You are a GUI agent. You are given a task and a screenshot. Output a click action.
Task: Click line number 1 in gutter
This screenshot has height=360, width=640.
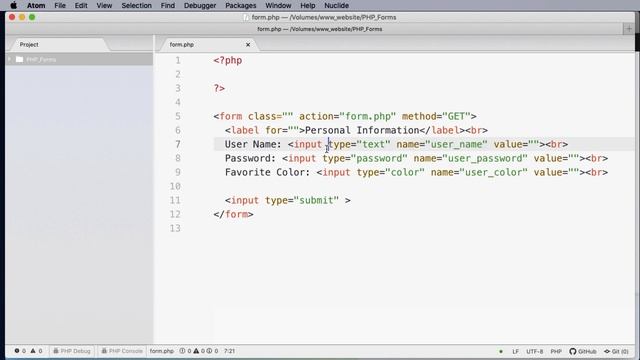tap(178, 60)
